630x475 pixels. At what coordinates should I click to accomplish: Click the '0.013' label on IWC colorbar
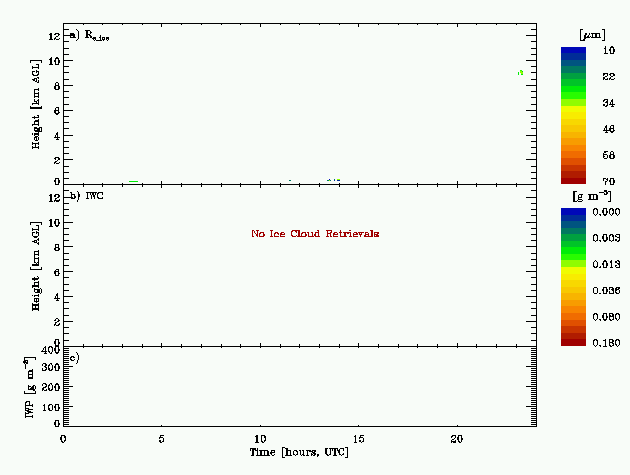click(x=606, y=264)
